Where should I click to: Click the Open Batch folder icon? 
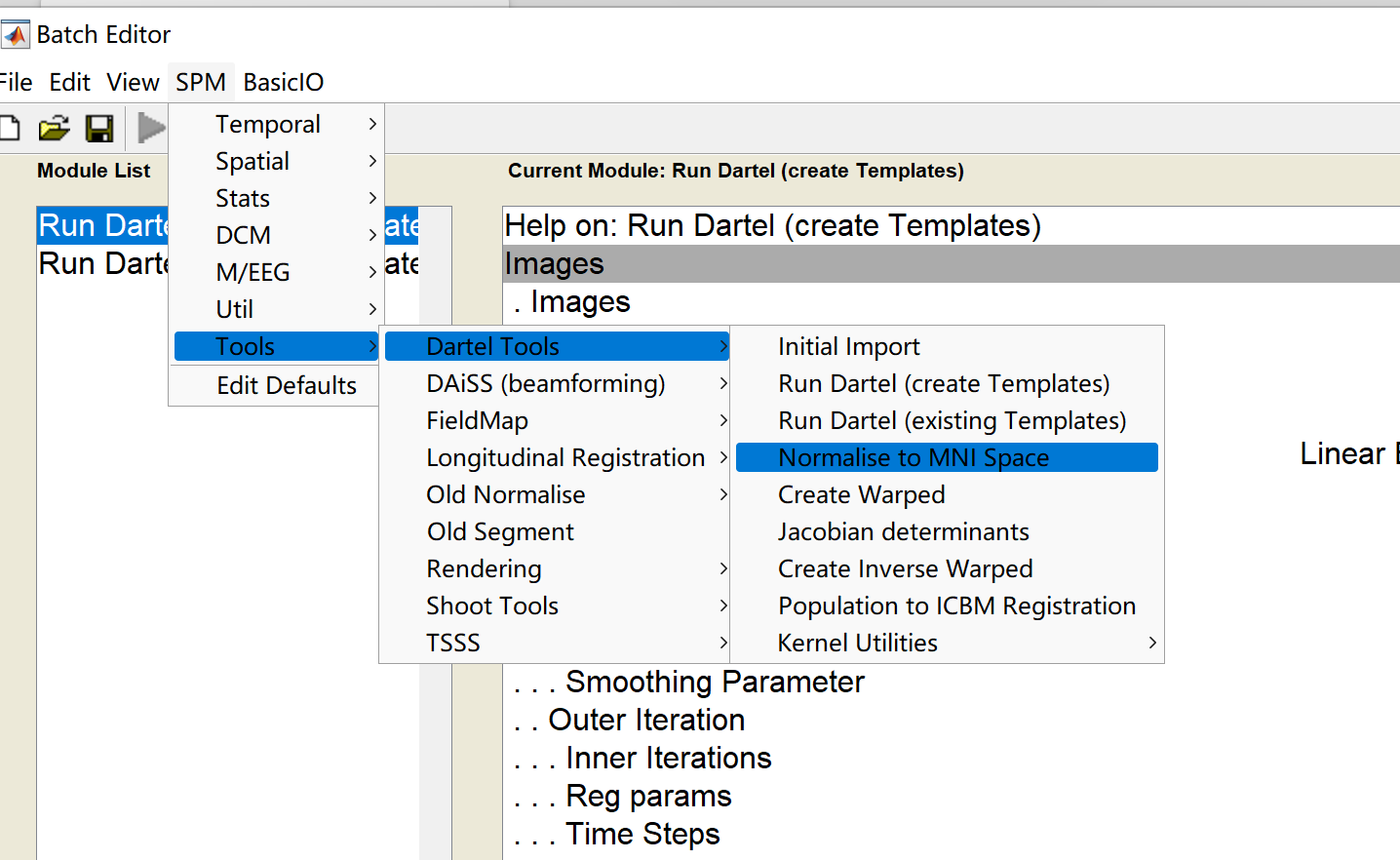point(55,128)
